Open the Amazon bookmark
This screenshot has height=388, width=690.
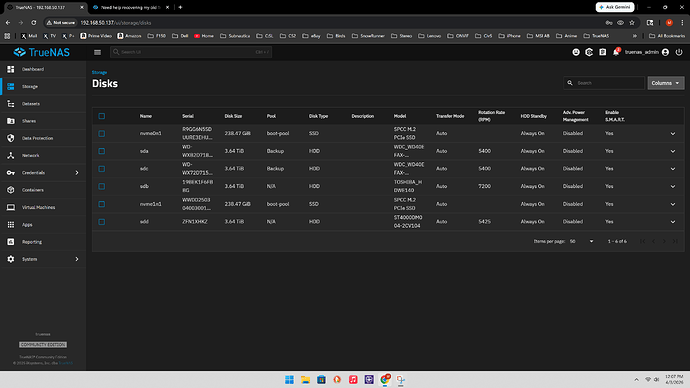tap(129, 36)
